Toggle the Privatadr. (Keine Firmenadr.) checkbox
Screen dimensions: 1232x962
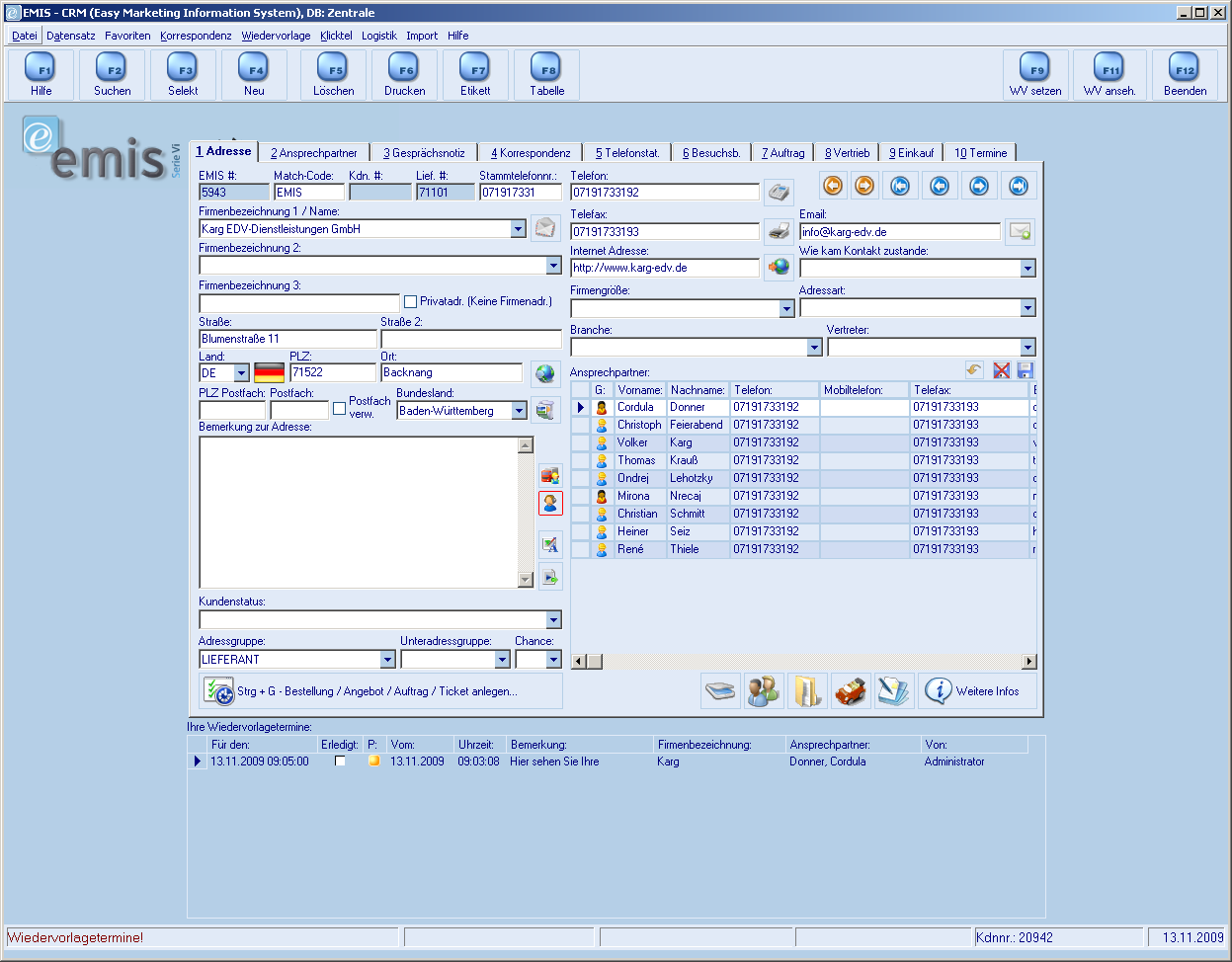411,301
